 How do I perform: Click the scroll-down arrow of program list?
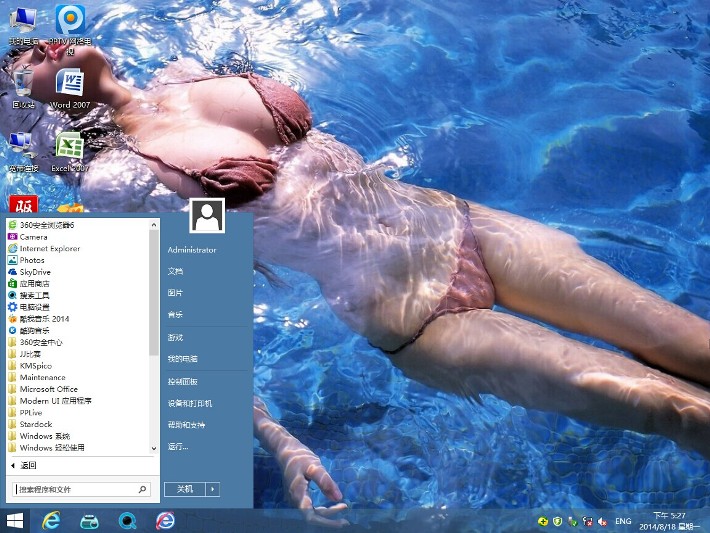(154, 448)
